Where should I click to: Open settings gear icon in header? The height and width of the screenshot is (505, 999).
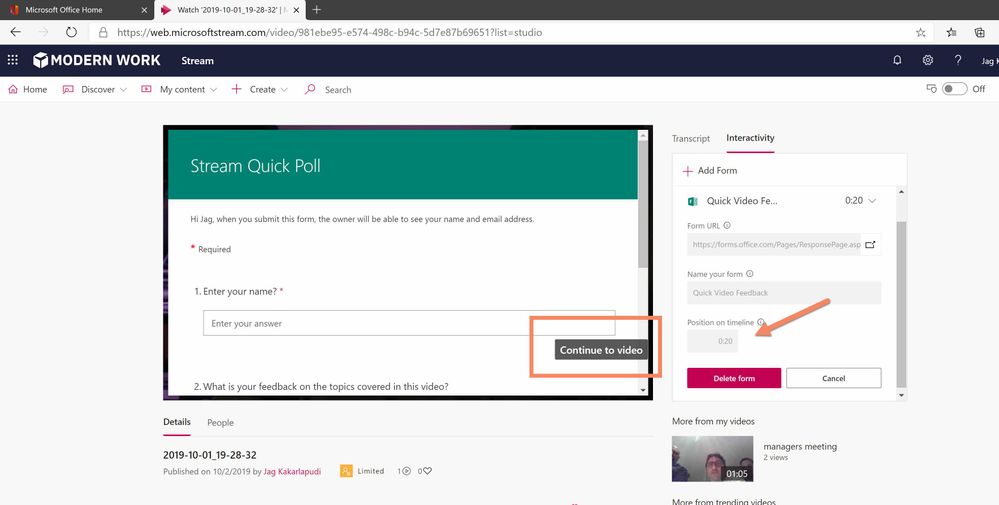[x=928, y=60]
